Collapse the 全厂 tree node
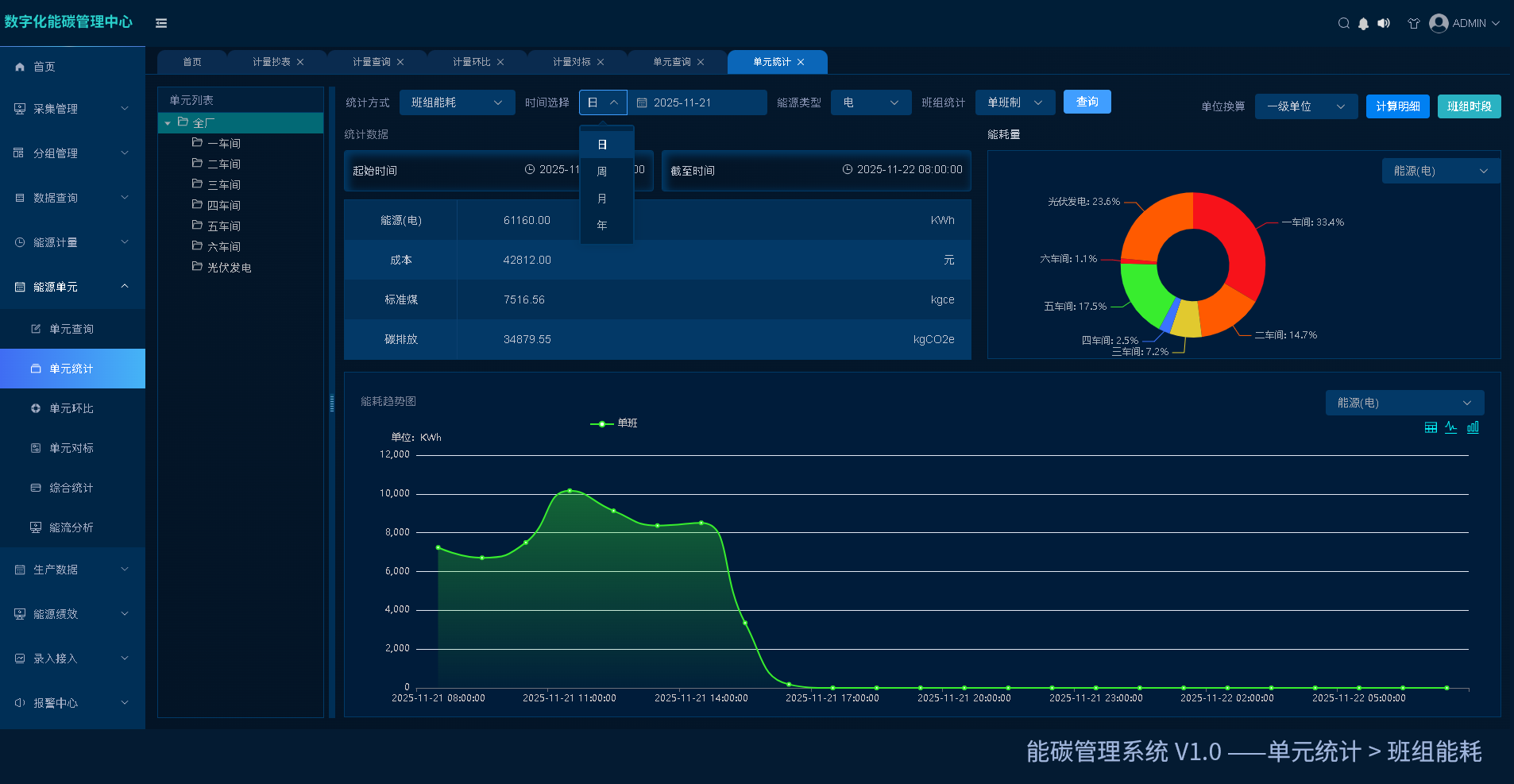Image resolution: width=1514 pixels, height=784 pixels. tap(168, 123)
